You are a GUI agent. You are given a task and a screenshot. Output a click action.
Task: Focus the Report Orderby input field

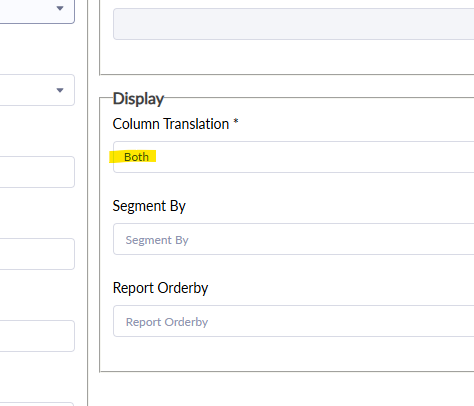(294, 321)
